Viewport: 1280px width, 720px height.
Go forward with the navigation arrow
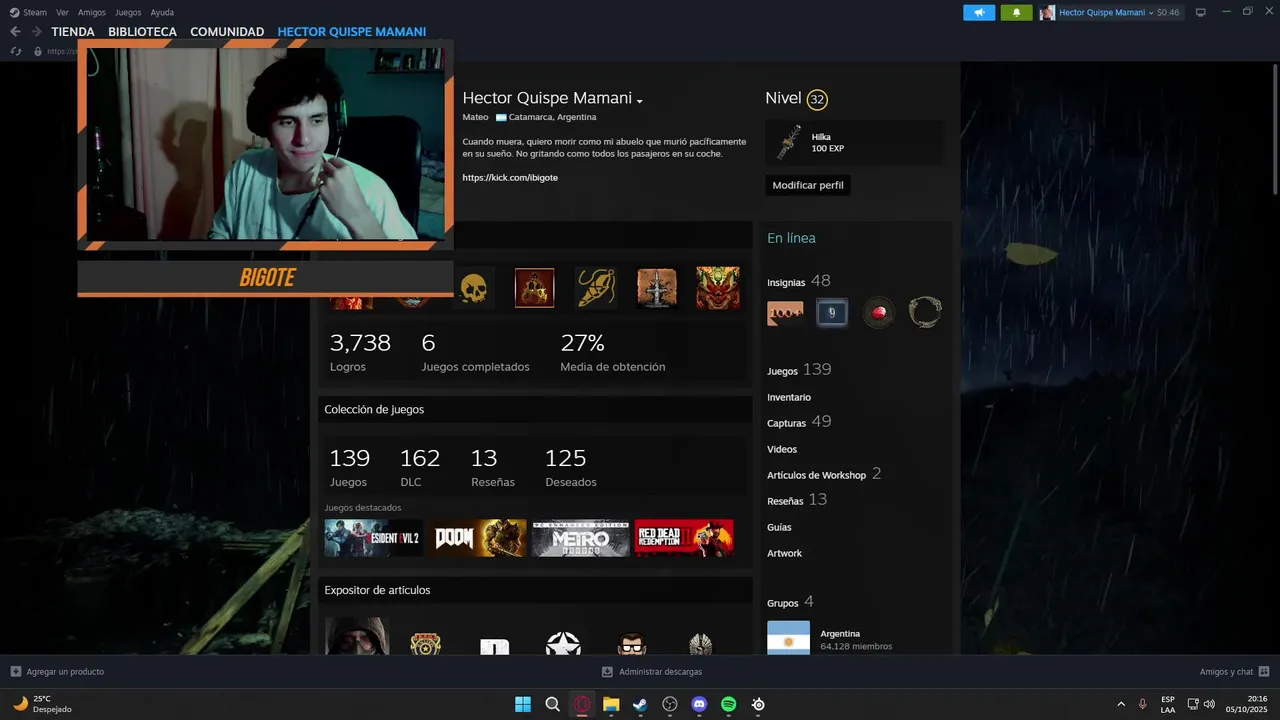[36, 32]
